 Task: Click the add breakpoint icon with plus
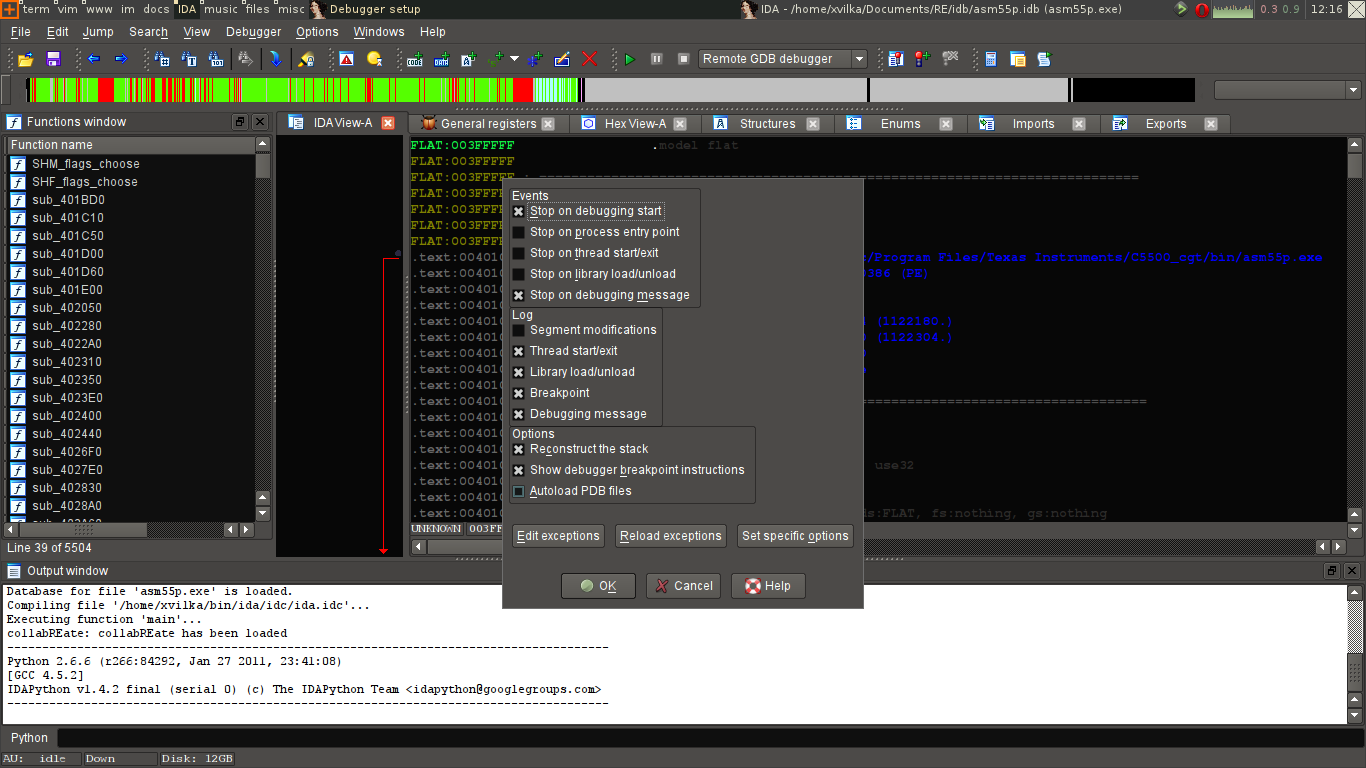click(923, 59)
